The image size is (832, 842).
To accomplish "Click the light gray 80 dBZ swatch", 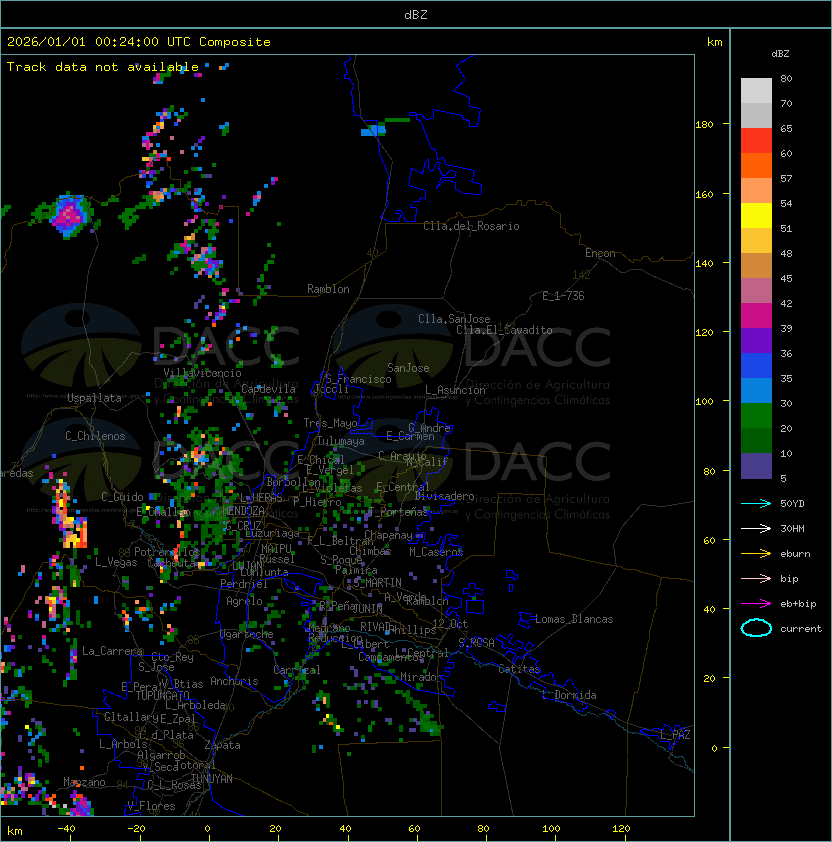I will [x=756, y=90].
